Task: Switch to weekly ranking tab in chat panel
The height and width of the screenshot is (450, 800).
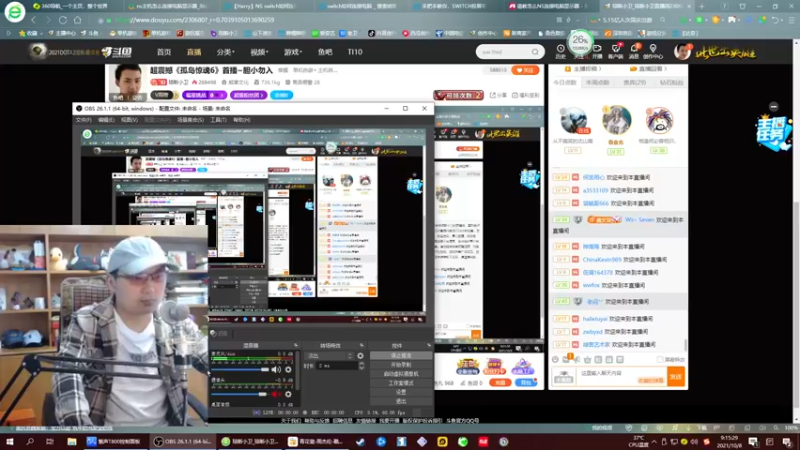Action: (598, 82)
